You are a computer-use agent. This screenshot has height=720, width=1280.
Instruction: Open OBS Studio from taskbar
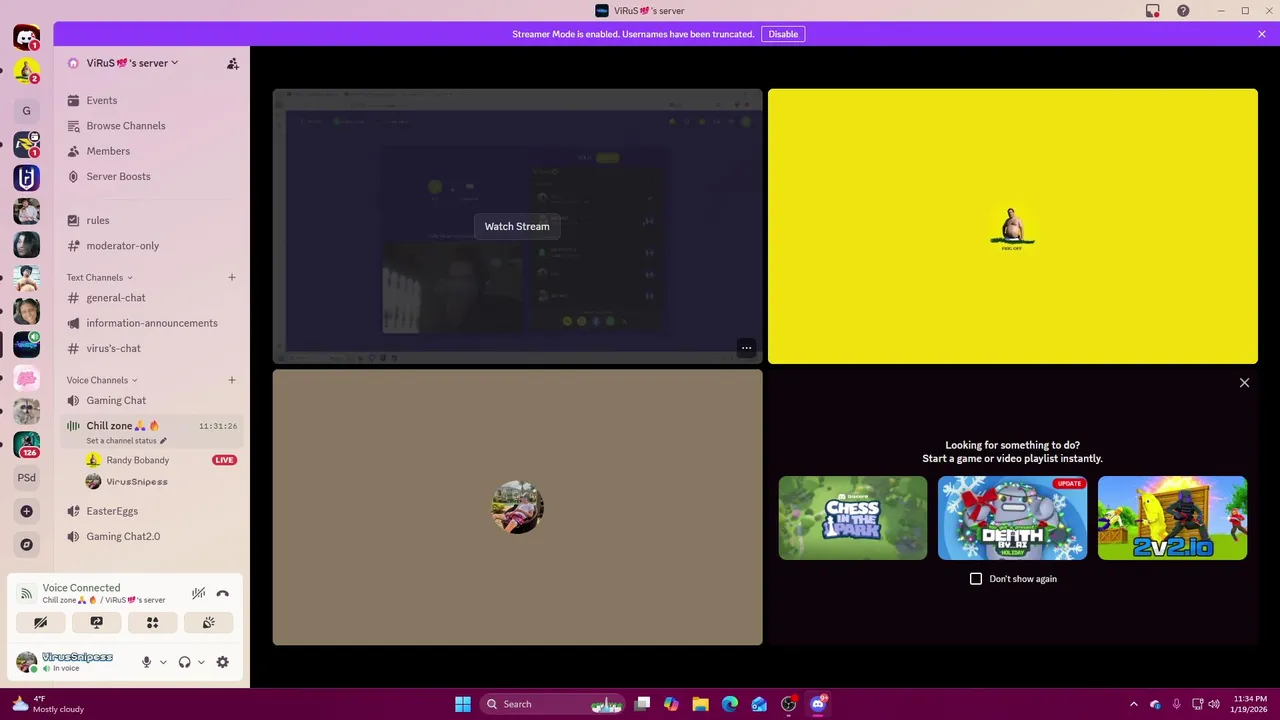point(788,704)
